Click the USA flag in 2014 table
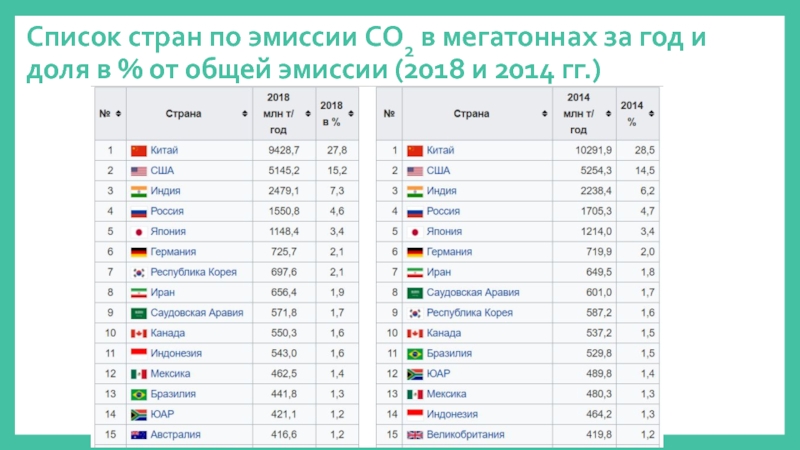Viewport: 800px width, 450px height. tap(415, 171)
